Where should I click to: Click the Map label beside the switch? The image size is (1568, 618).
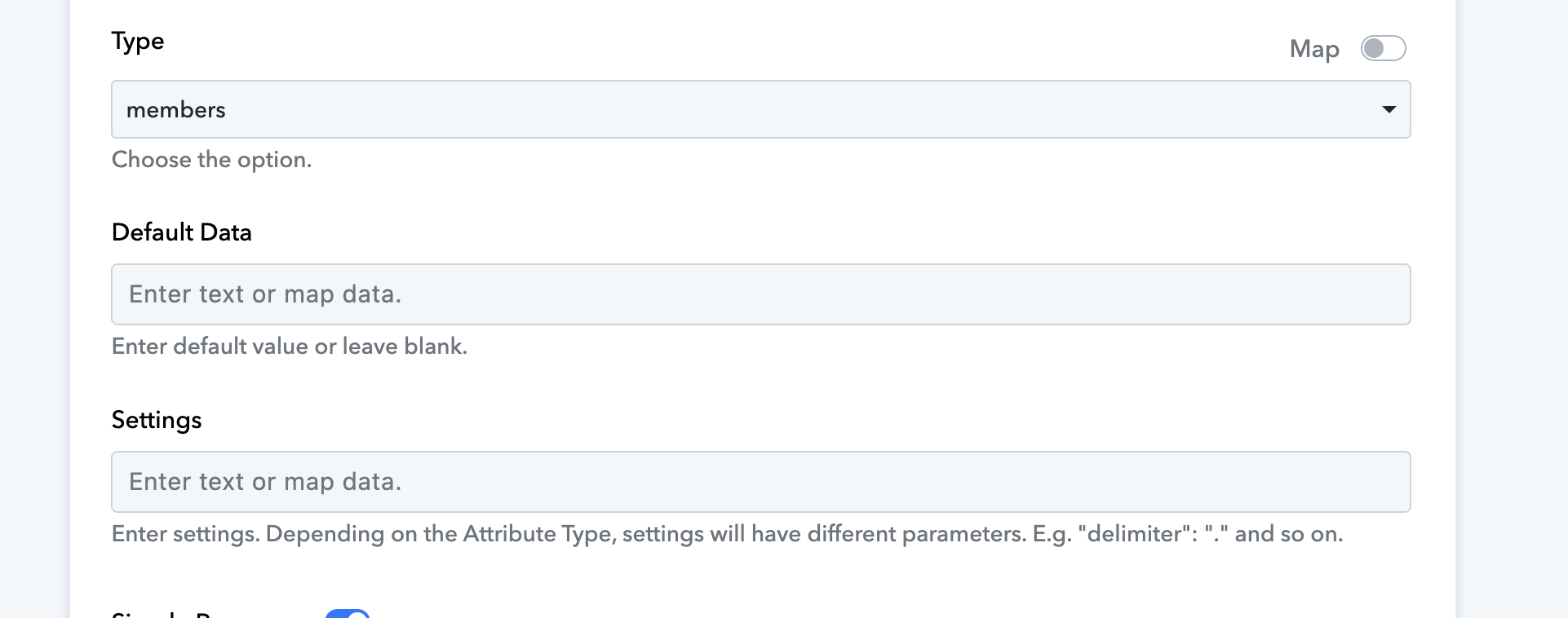pyautogui.click(x=1313, y=49)
